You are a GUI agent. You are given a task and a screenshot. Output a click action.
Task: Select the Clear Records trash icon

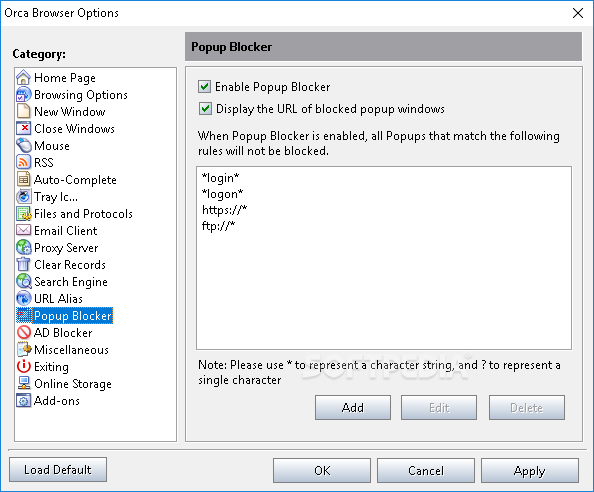tap(23, 264)
